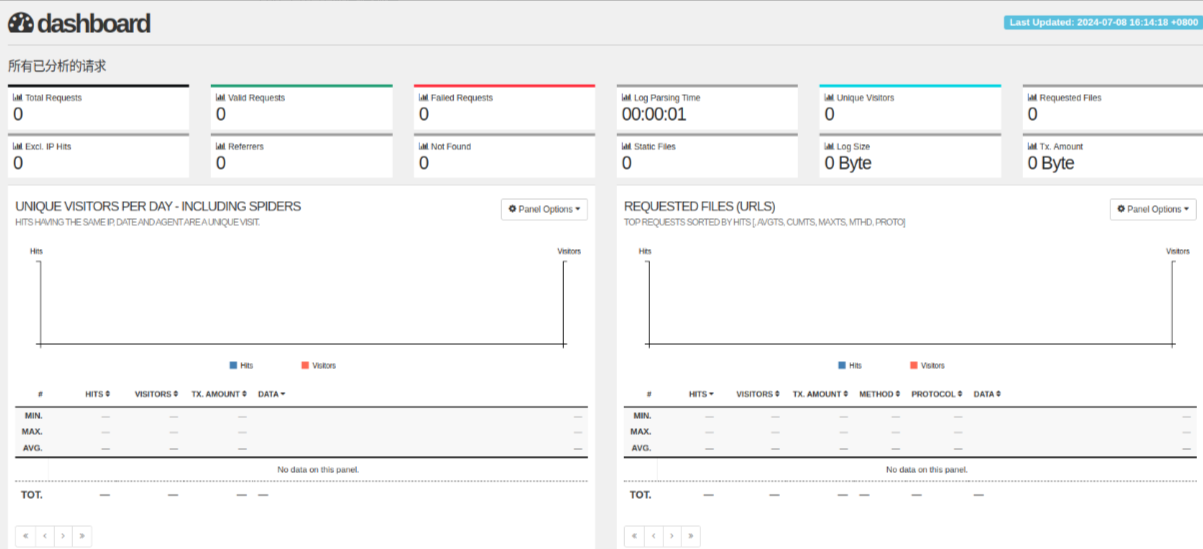The width and height of the screenshot is (1203, 549).
Task: Click the Requested Files chart icon
Action: [x=1032, y=98]
